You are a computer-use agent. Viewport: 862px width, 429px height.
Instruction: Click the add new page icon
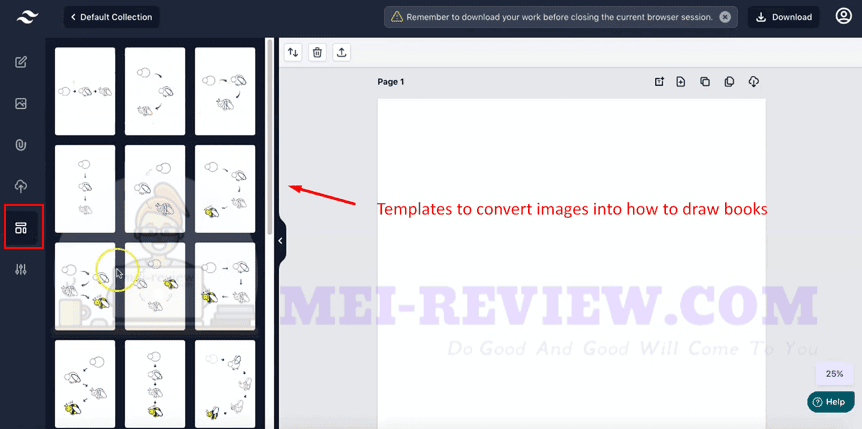[681, 82]
